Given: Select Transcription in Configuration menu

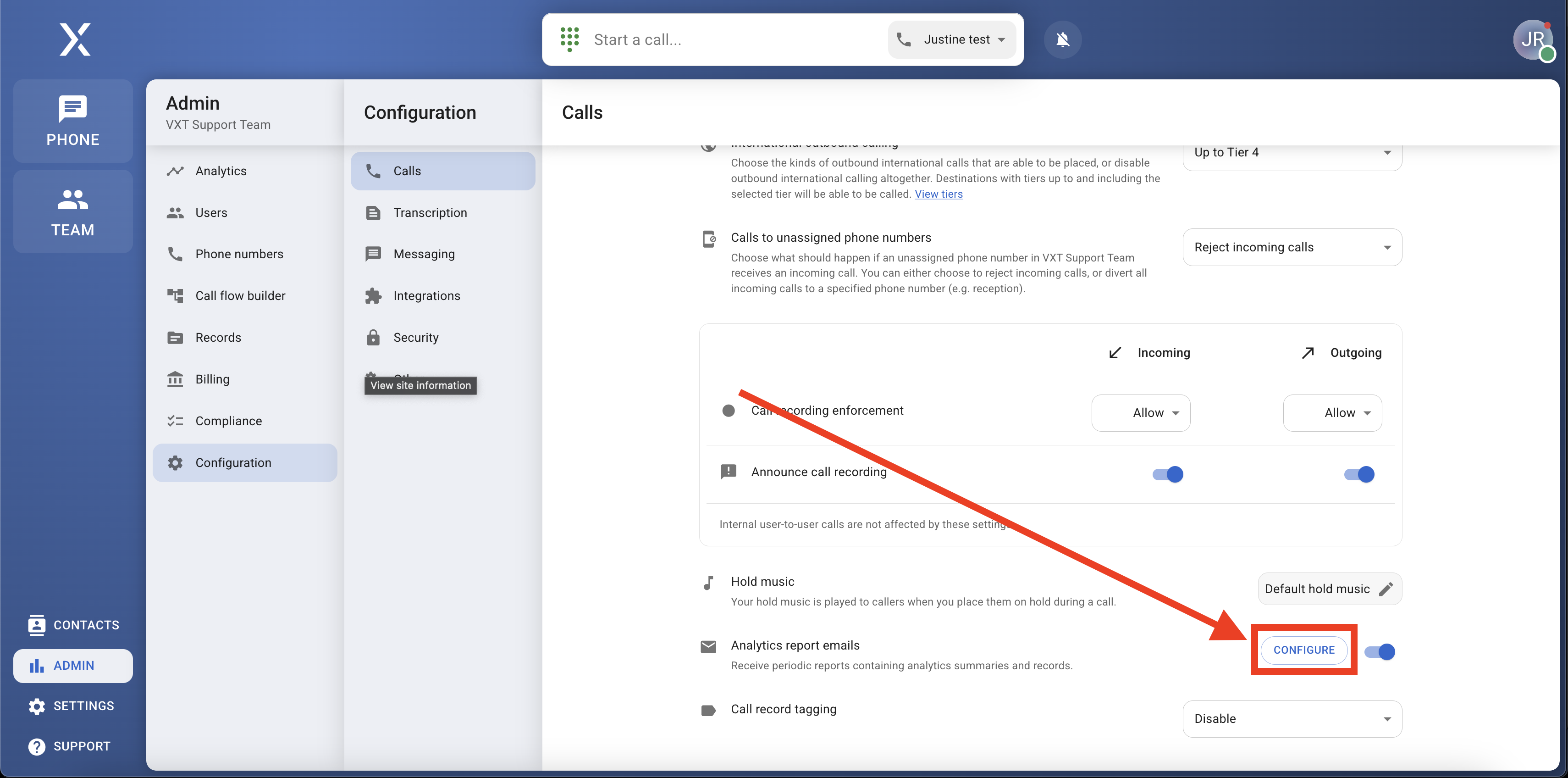Looking at the screenshot, I should [442, 213].
